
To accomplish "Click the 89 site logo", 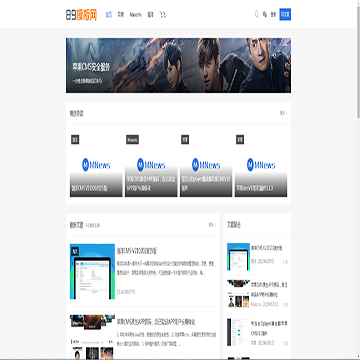I will (81, 15).
